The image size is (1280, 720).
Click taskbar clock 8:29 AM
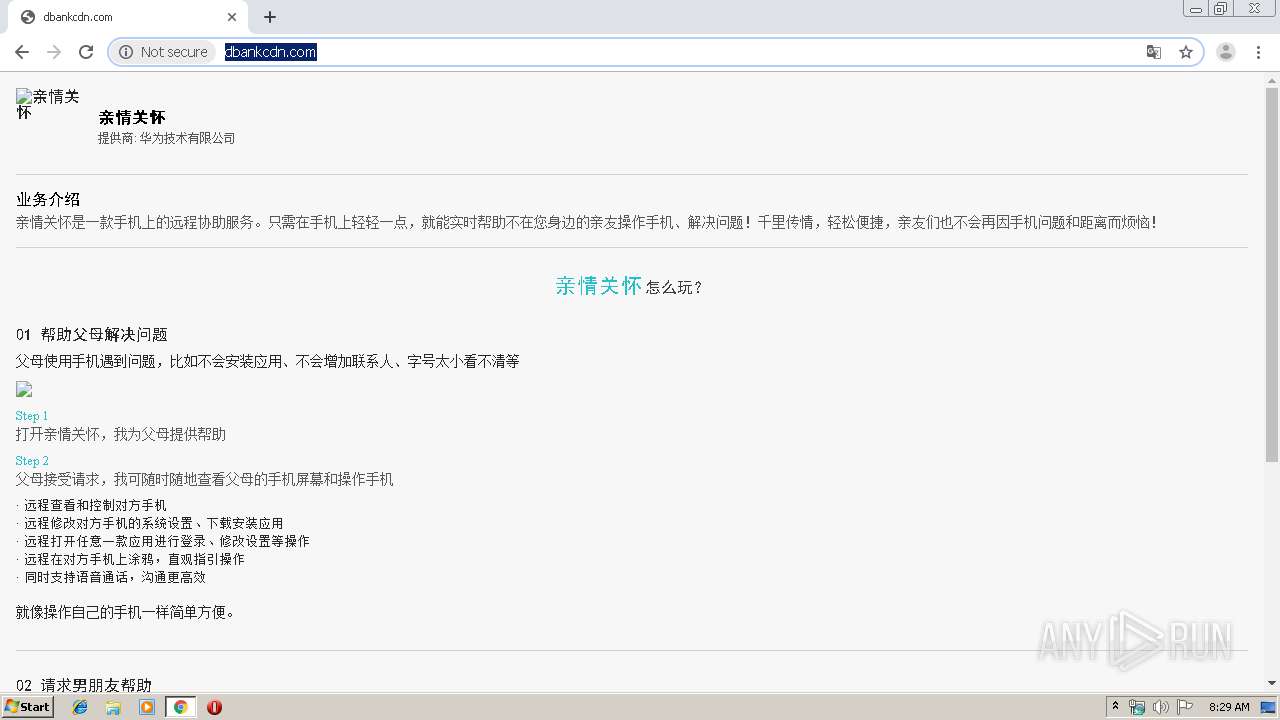1229,707
